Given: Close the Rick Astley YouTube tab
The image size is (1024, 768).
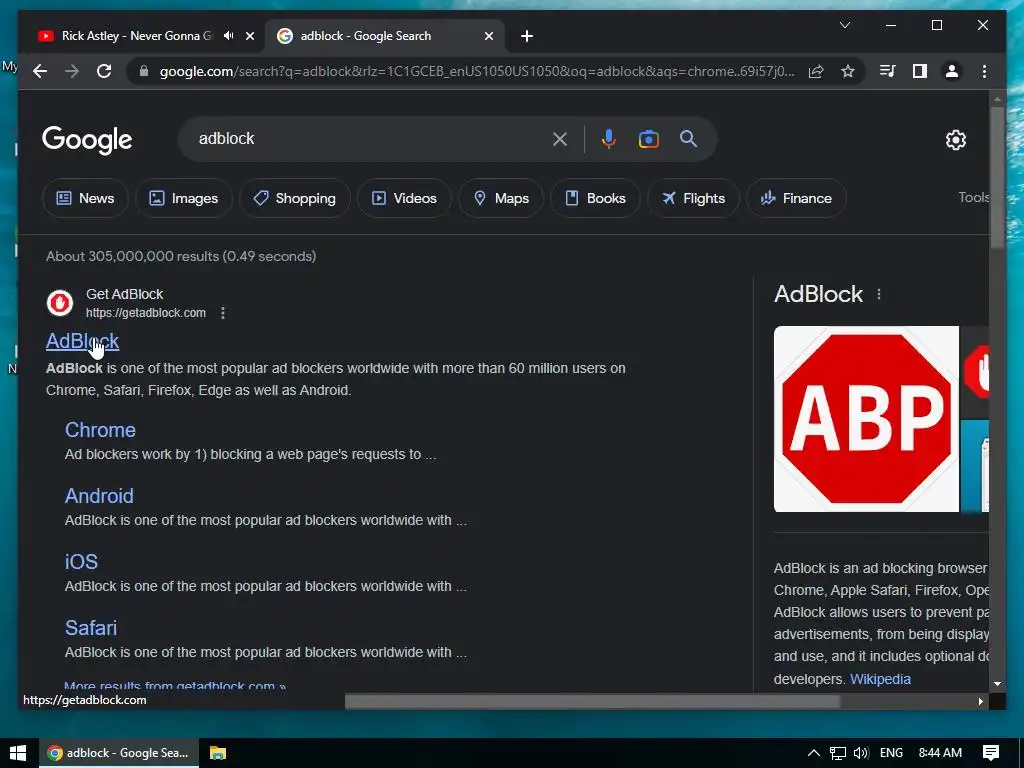Looking at the screenshot, I should (x=249, y=36).
